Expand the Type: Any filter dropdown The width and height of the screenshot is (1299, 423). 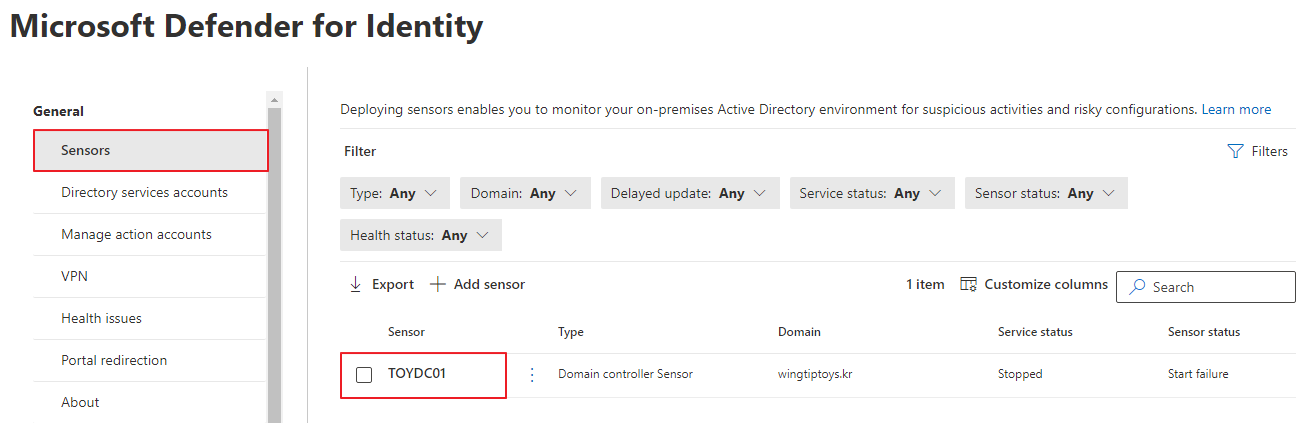[394, 193]
